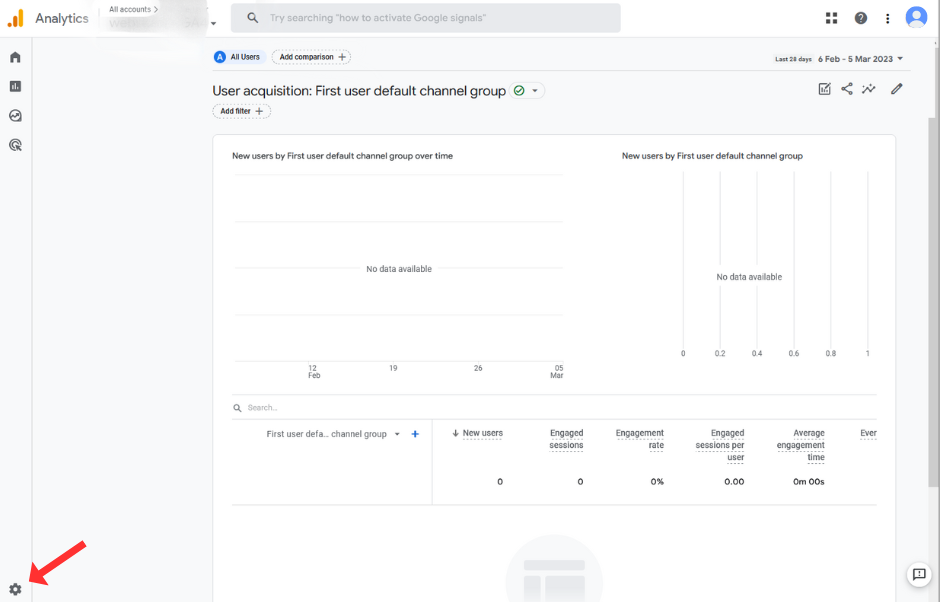Click the '0m 00s' value in table
The image size is (940, 602).
tap(809, 482)
